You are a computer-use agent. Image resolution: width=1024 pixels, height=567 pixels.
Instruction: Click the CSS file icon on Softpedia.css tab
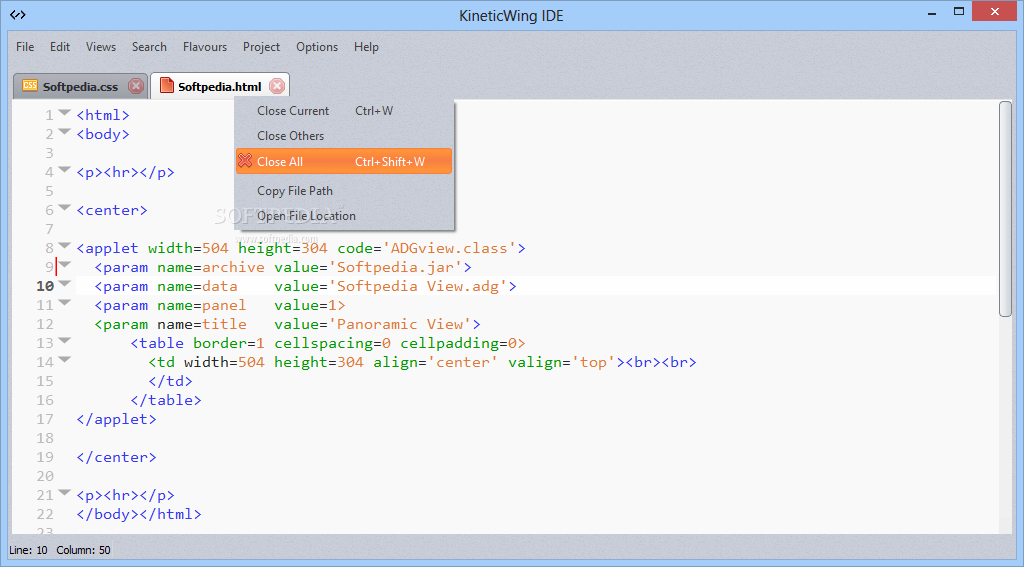[x=30, y=86]
